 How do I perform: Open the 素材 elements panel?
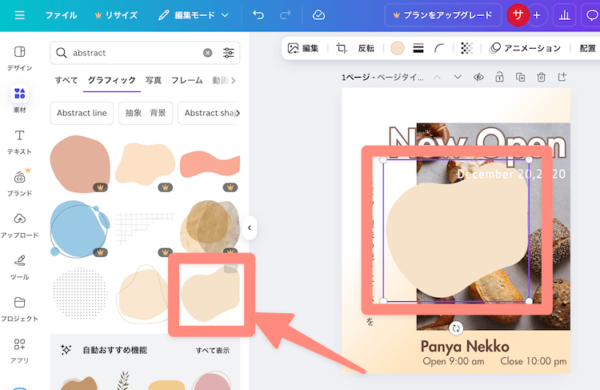click(x=20, y=100)
